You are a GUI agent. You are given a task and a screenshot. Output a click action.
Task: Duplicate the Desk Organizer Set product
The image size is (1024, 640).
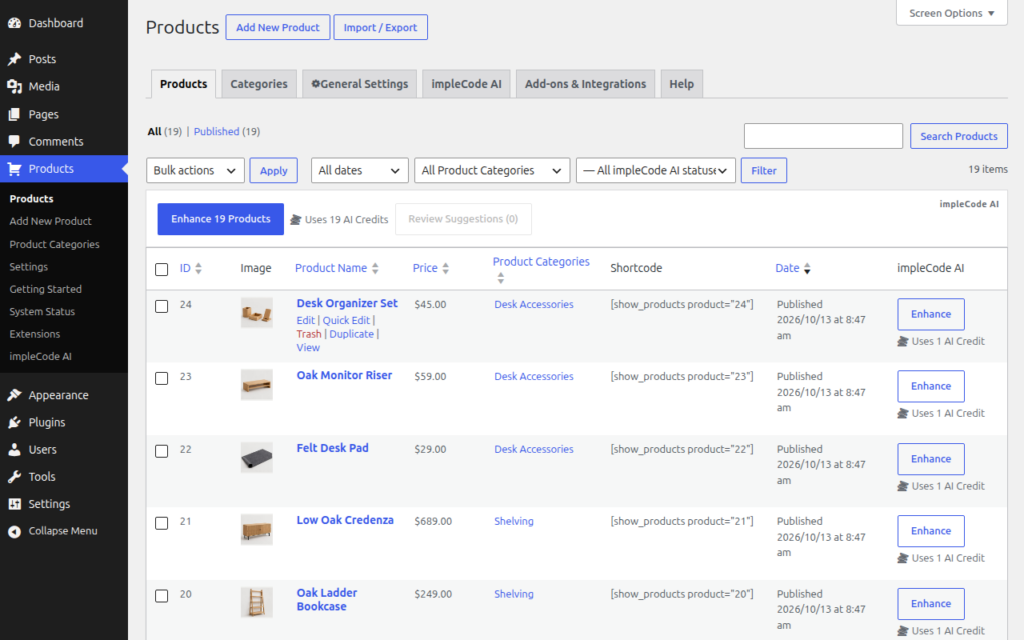click(351, 334)
